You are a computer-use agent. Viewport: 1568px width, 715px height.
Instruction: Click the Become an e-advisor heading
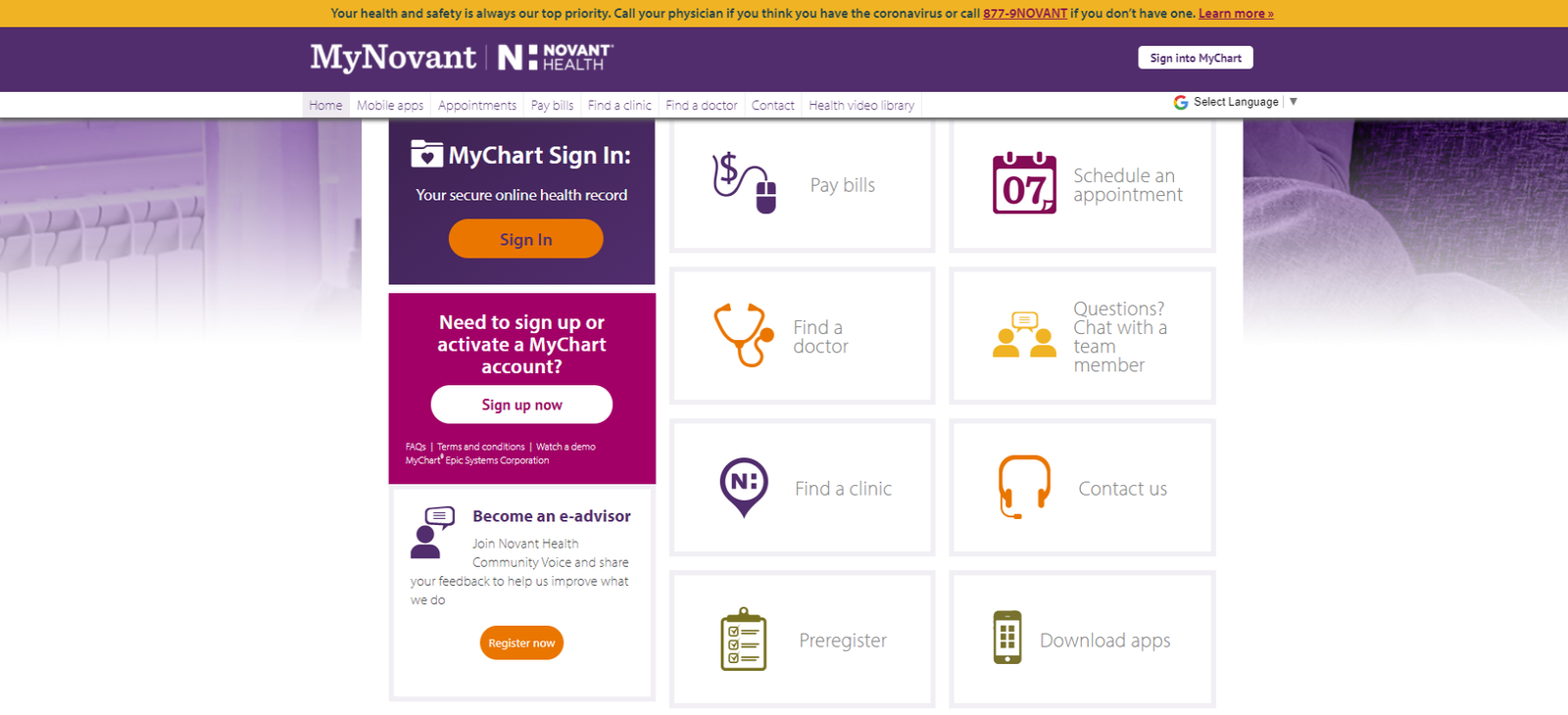[x=552, y=516]
